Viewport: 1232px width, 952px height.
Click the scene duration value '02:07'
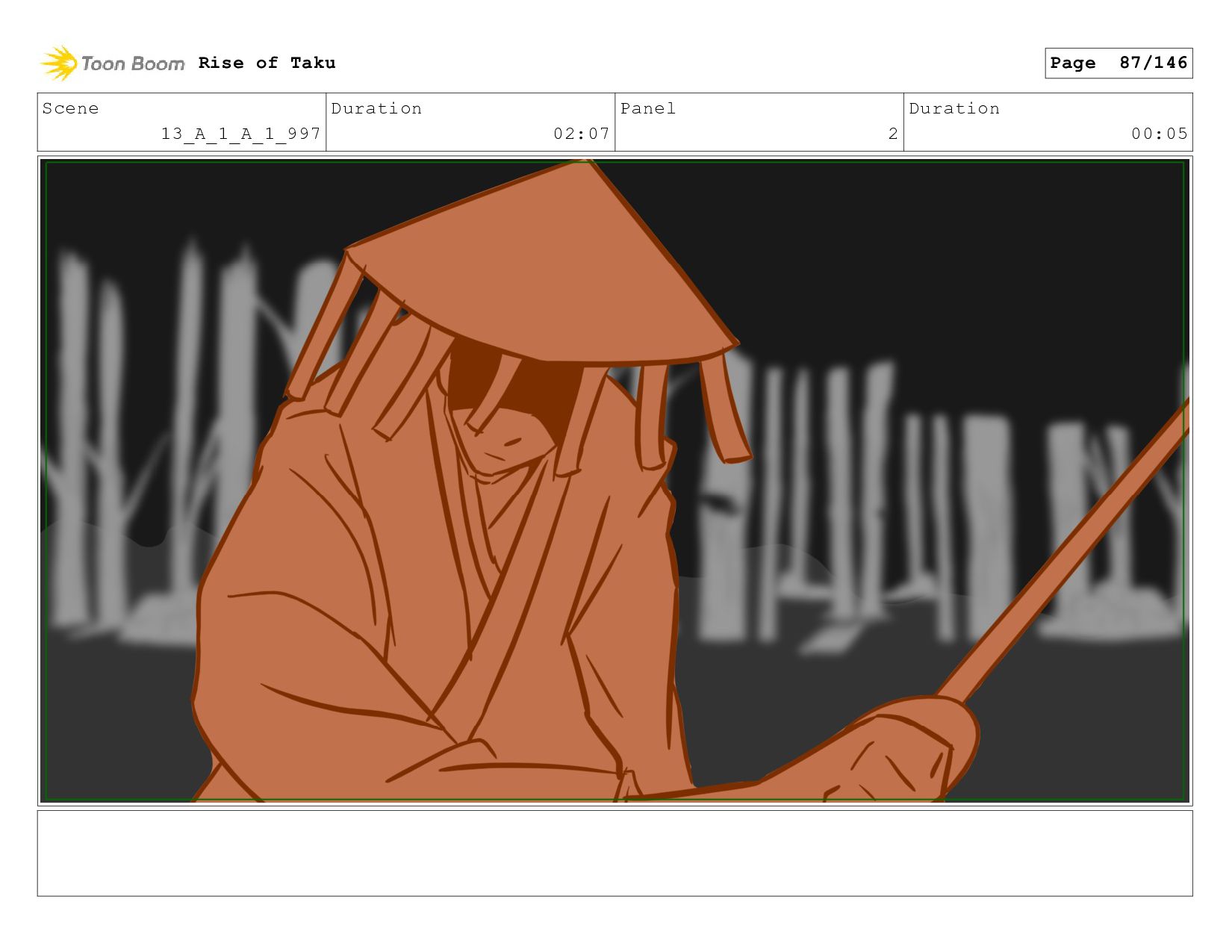pyautogui.click(x=582, y=134)
